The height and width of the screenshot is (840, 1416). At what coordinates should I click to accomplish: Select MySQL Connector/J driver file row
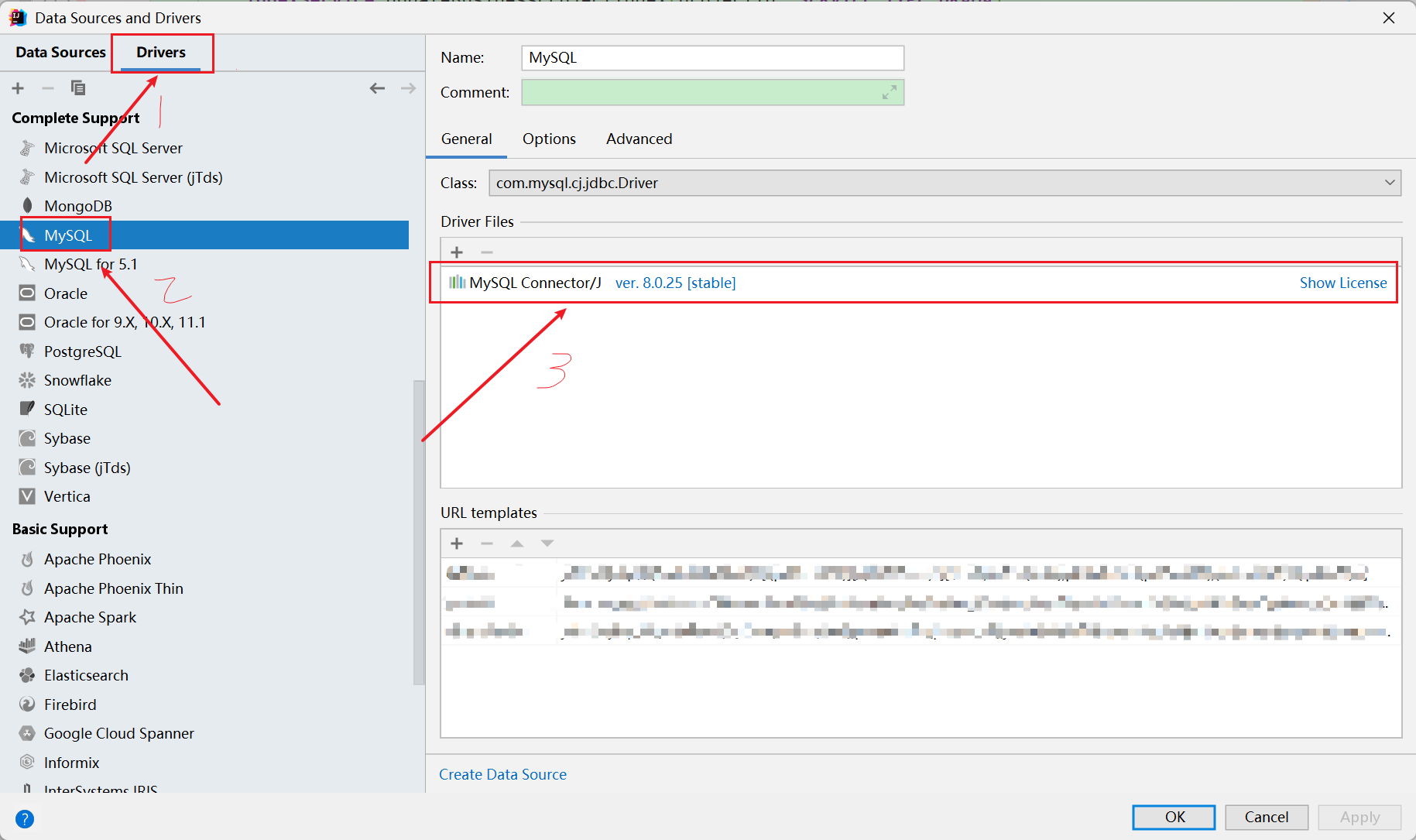coord(921,283)
